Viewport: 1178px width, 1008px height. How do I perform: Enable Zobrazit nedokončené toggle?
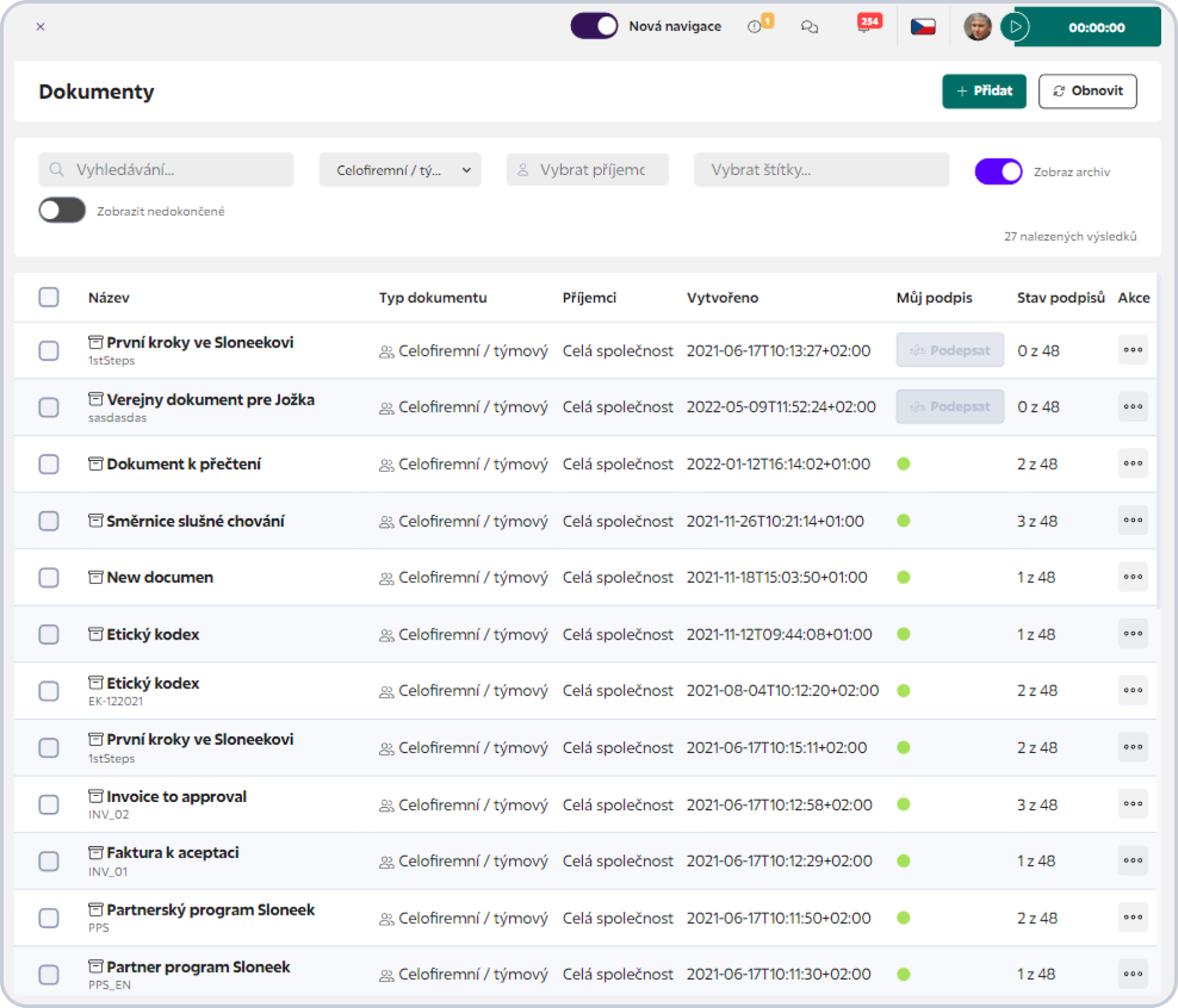tap(62, 211)
